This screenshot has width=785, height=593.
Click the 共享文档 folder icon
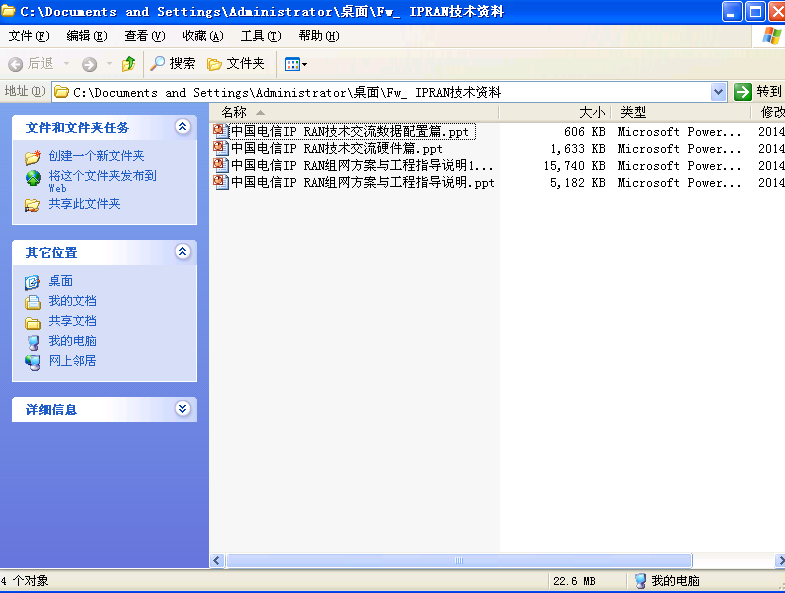point(33,323)
